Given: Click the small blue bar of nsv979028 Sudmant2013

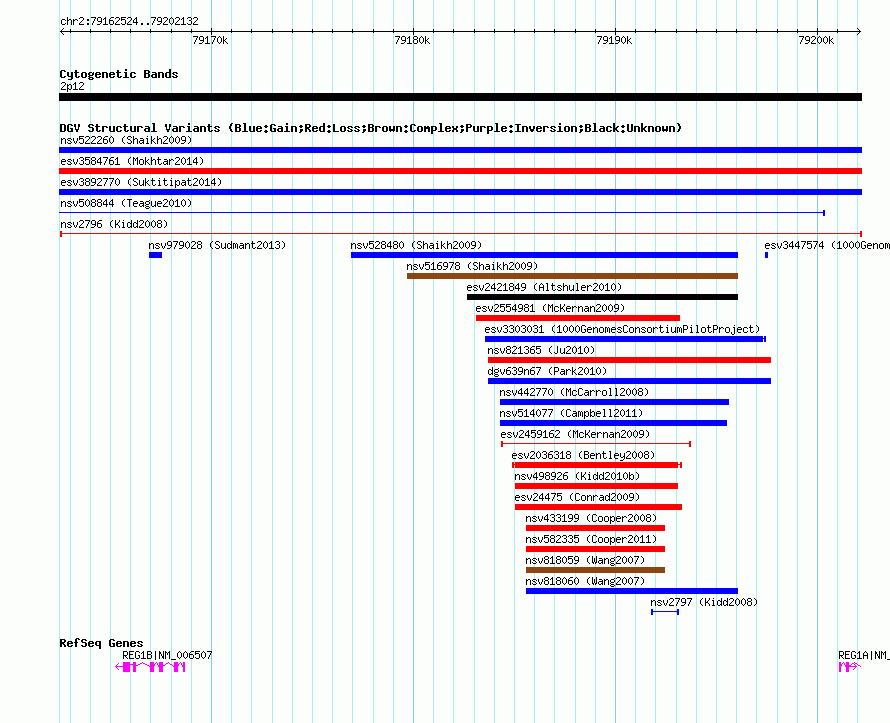Looking at the screenshot, I should click(156, 255).
